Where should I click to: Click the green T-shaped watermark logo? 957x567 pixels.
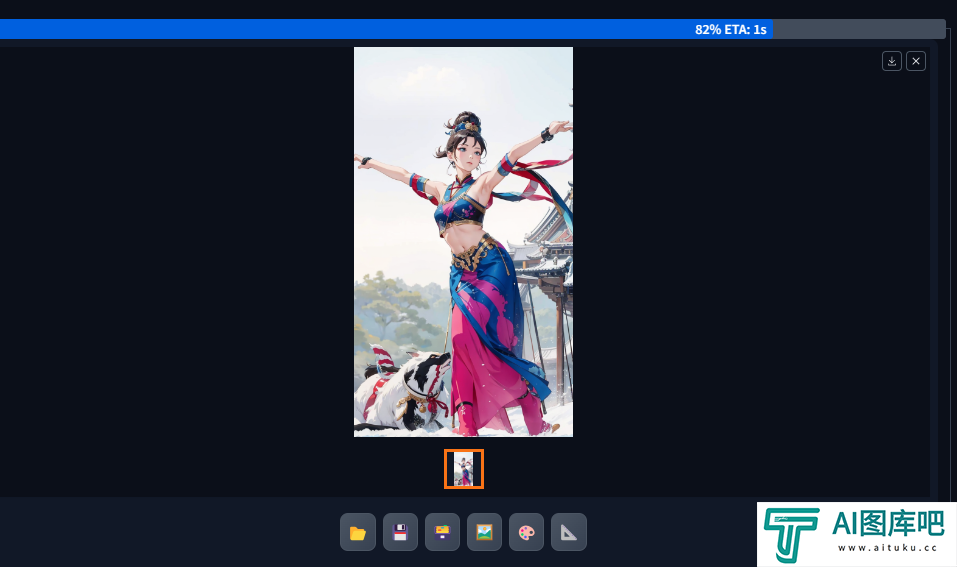[791, 535]
